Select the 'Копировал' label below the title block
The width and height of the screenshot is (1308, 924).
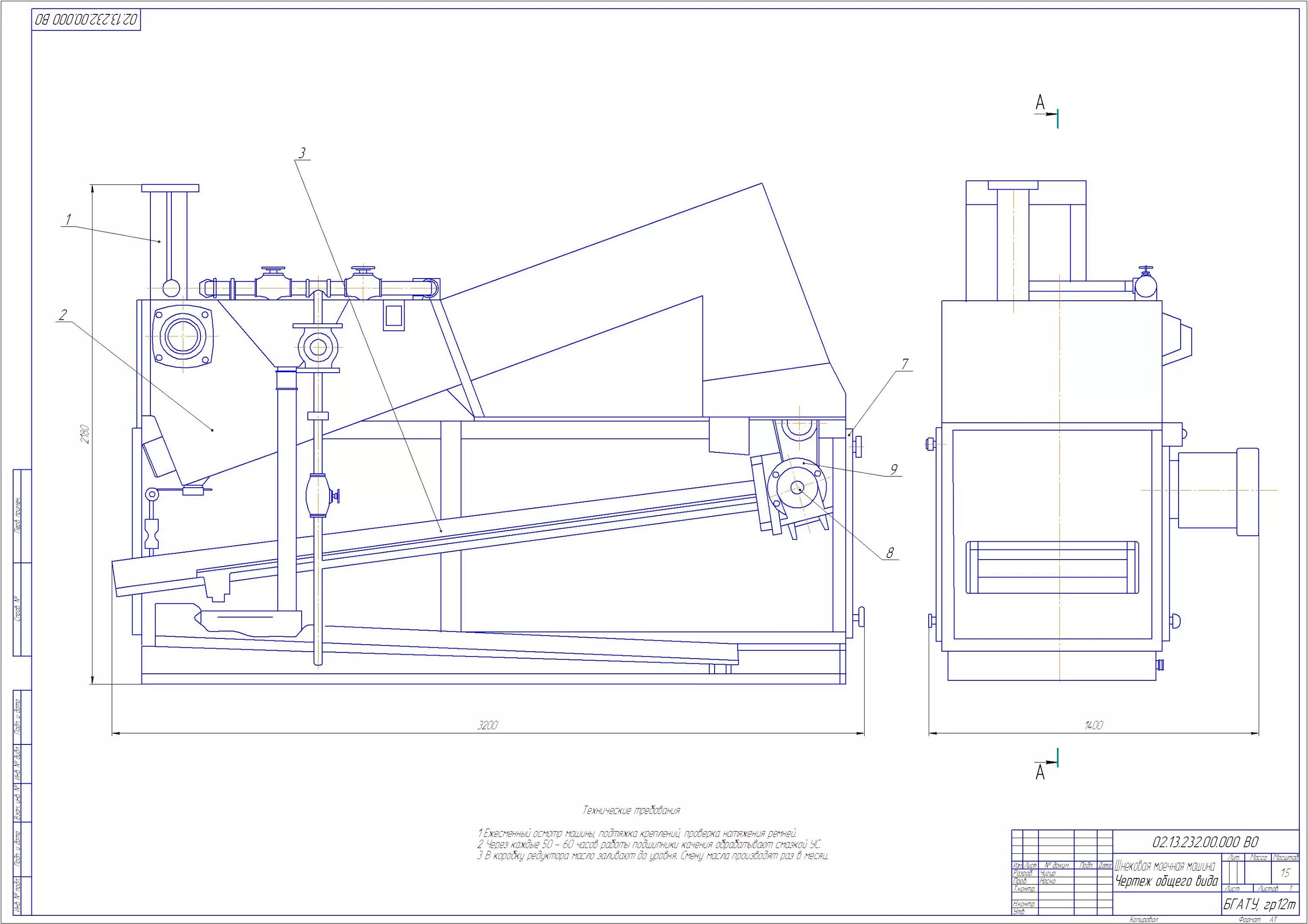[1144, 920]
